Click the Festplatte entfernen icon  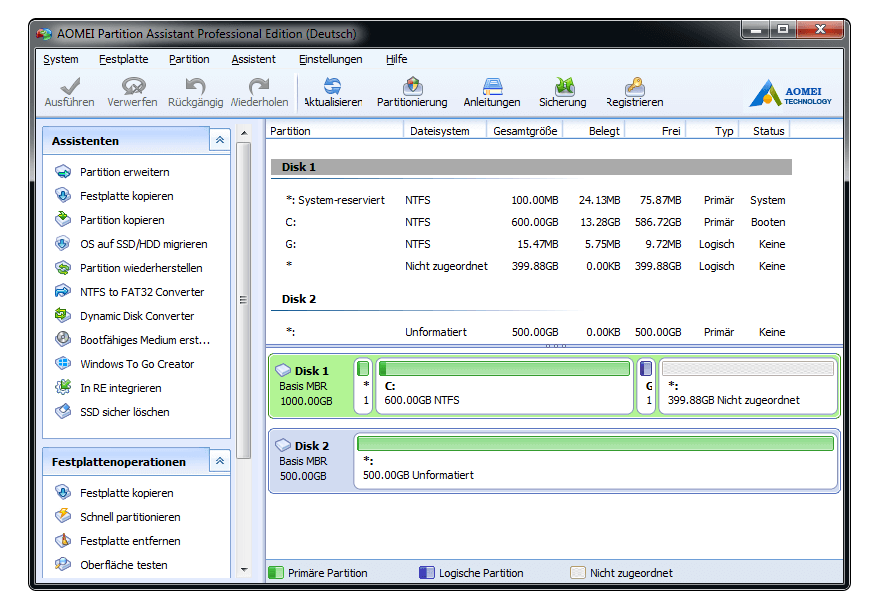63,540
